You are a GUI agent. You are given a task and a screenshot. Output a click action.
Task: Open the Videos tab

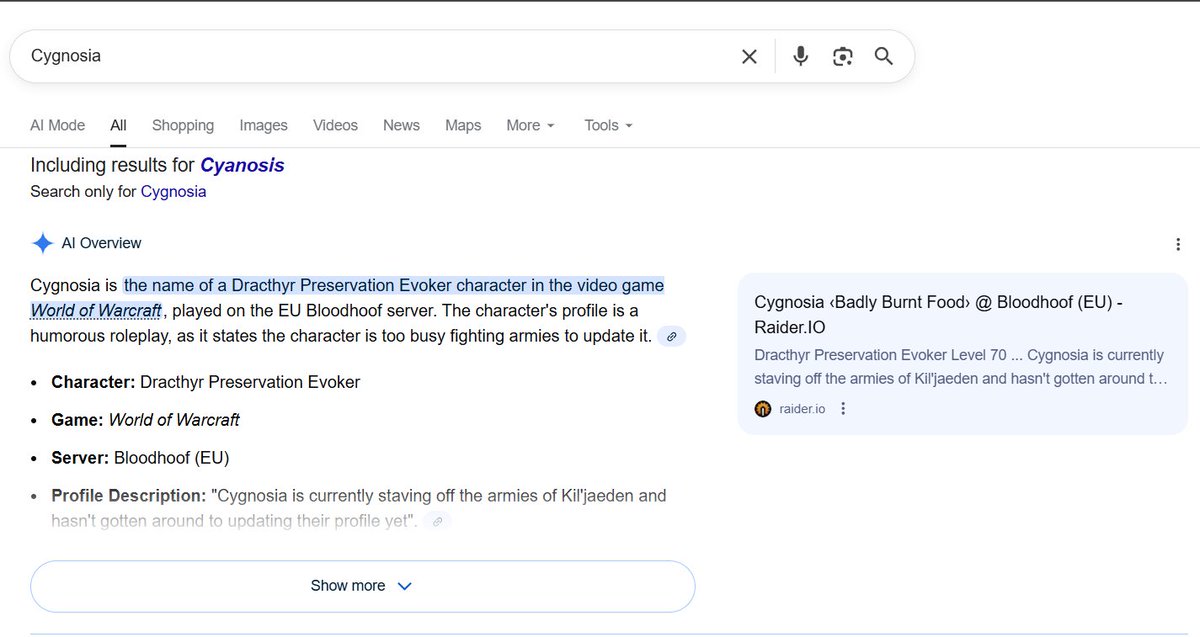[335, 125]
